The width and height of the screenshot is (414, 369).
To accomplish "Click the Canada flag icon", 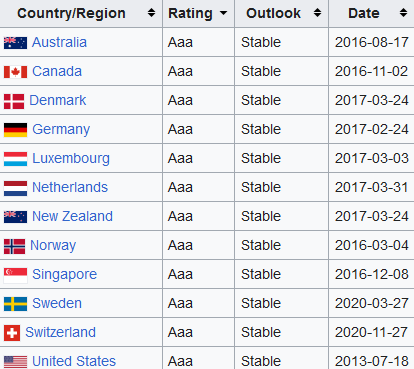I will click(15, 72).
